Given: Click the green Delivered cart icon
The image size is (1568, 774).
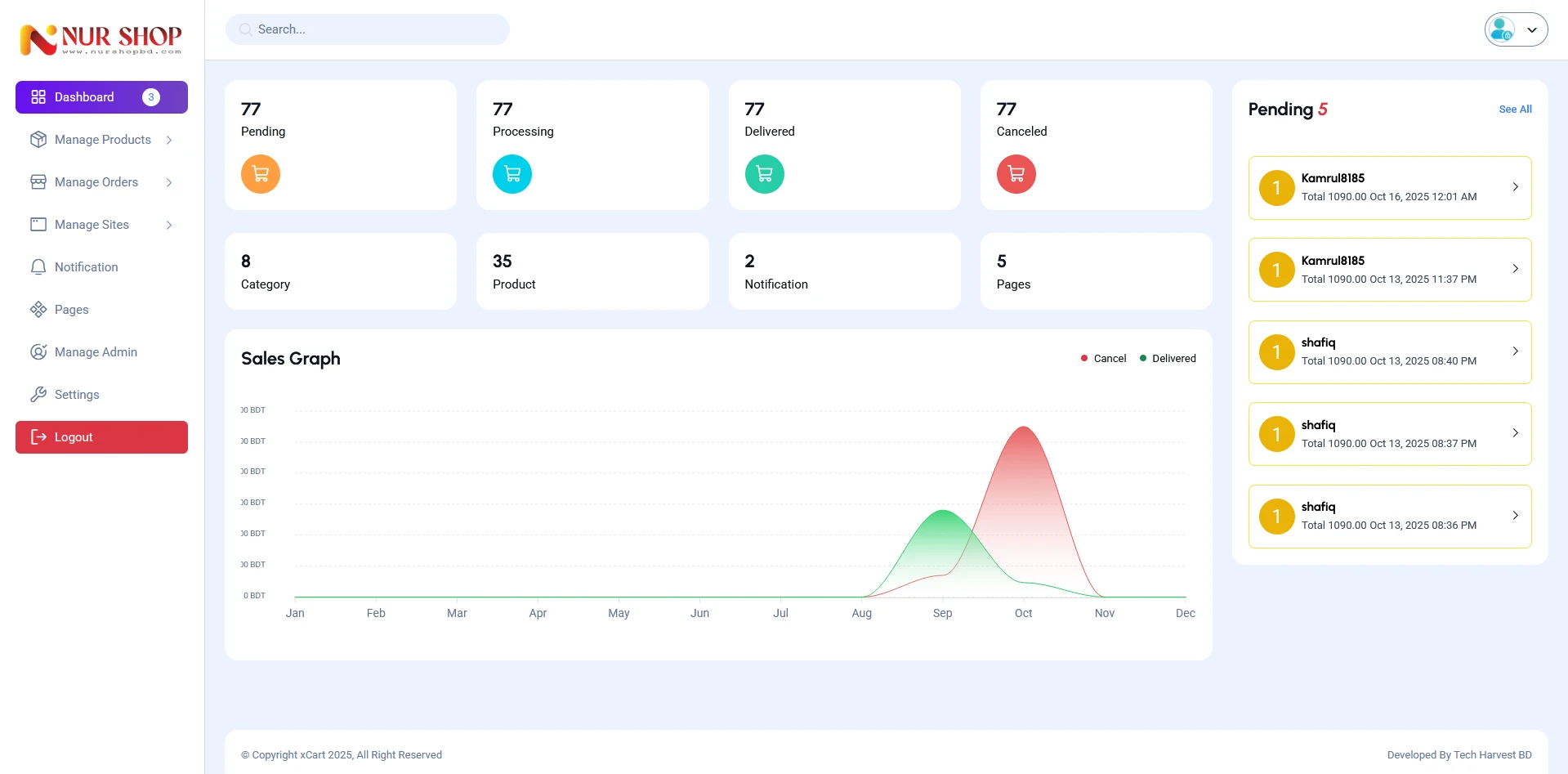Looking at the screenshot, I should (x=764, y=174).
